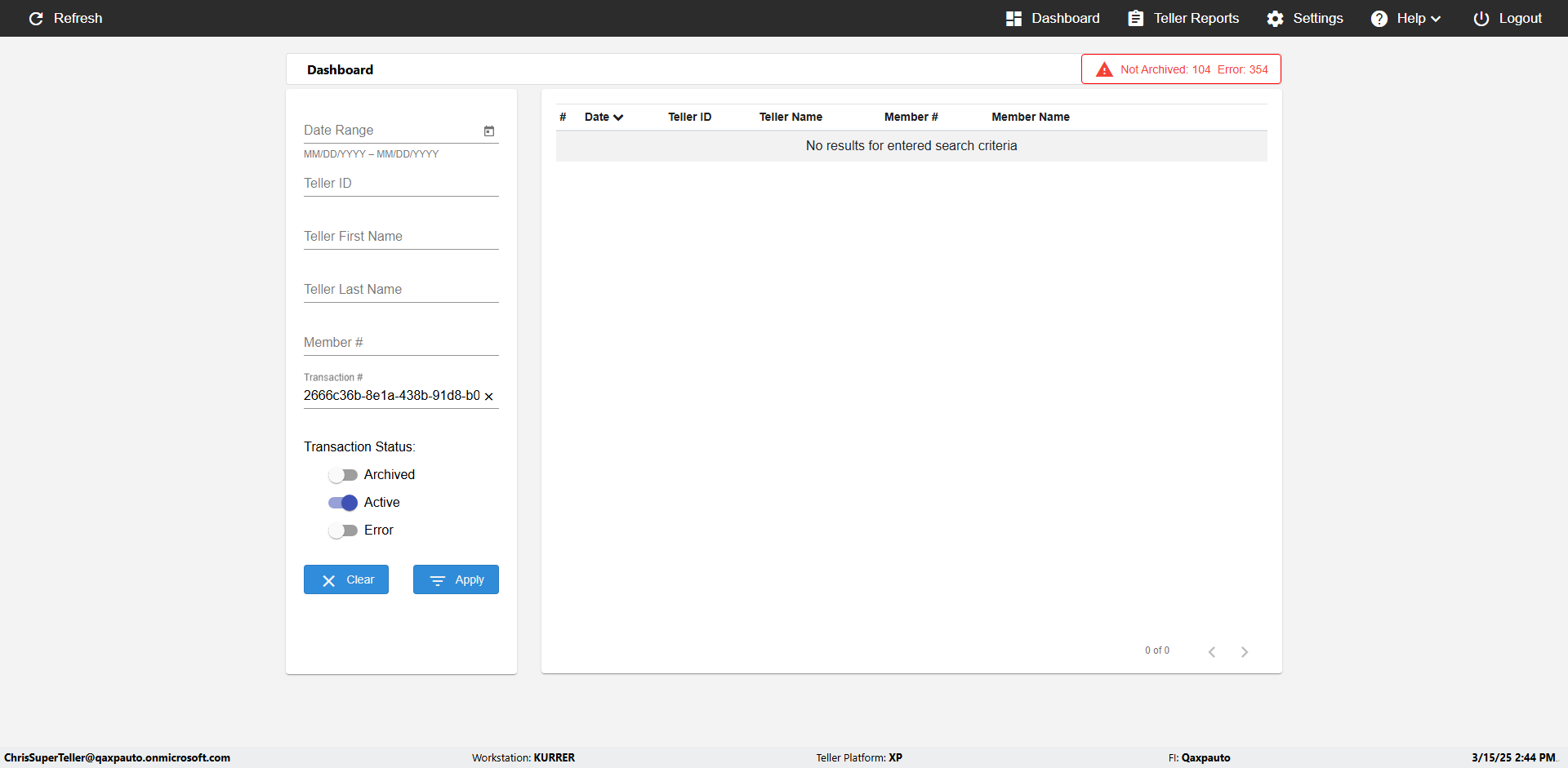Open the Date Range calendar picker icon
1568x768 pixels.
coord(489,131)
